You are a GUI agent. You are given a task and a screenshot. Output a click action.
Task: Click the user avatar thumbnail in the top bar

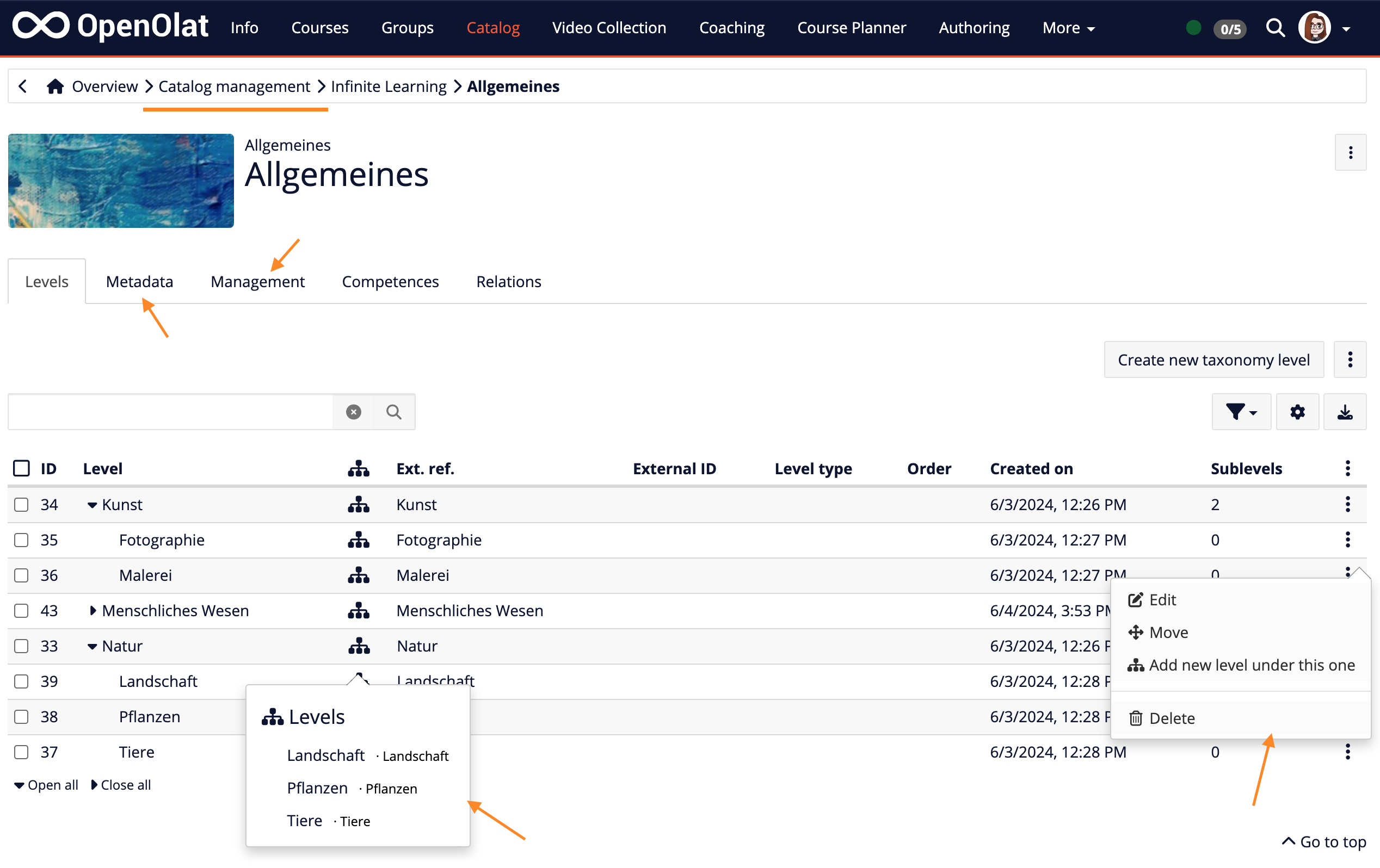(x=1314, y=27)
